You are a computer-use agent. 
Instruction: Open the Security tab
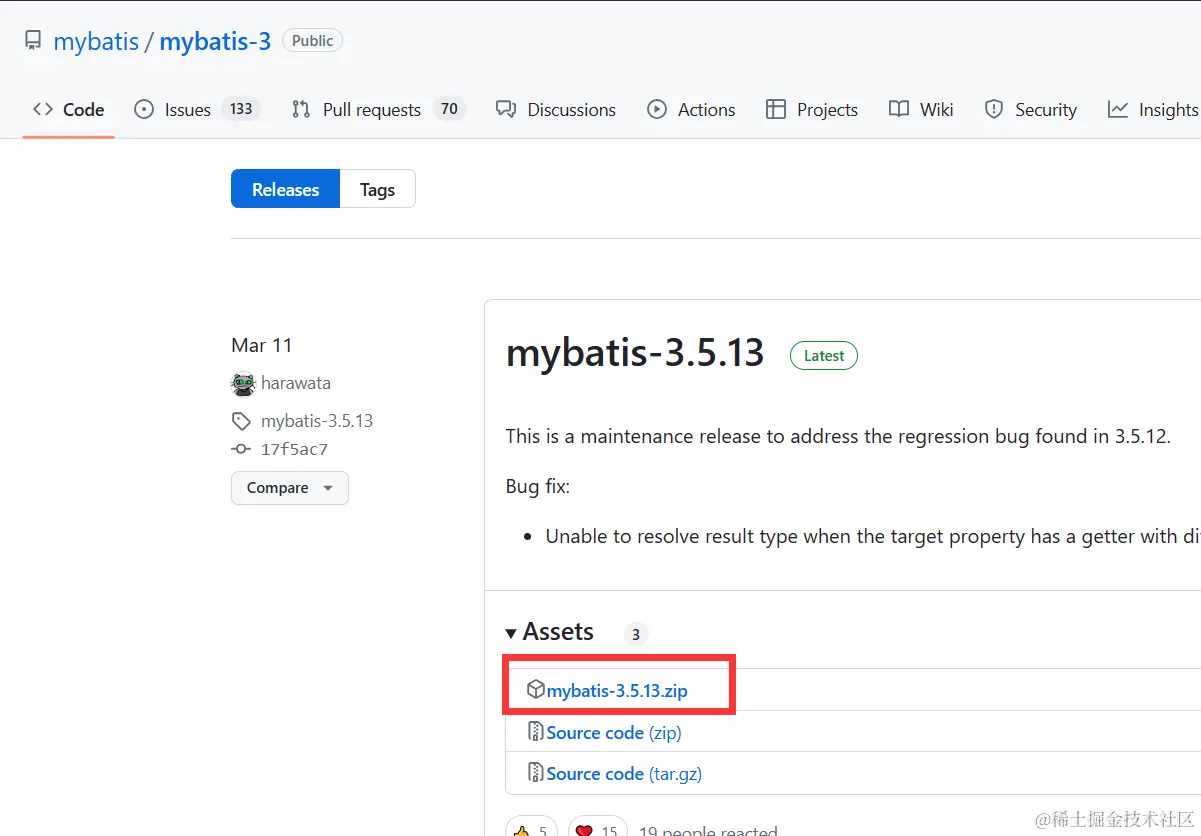tap(1030, 110)
